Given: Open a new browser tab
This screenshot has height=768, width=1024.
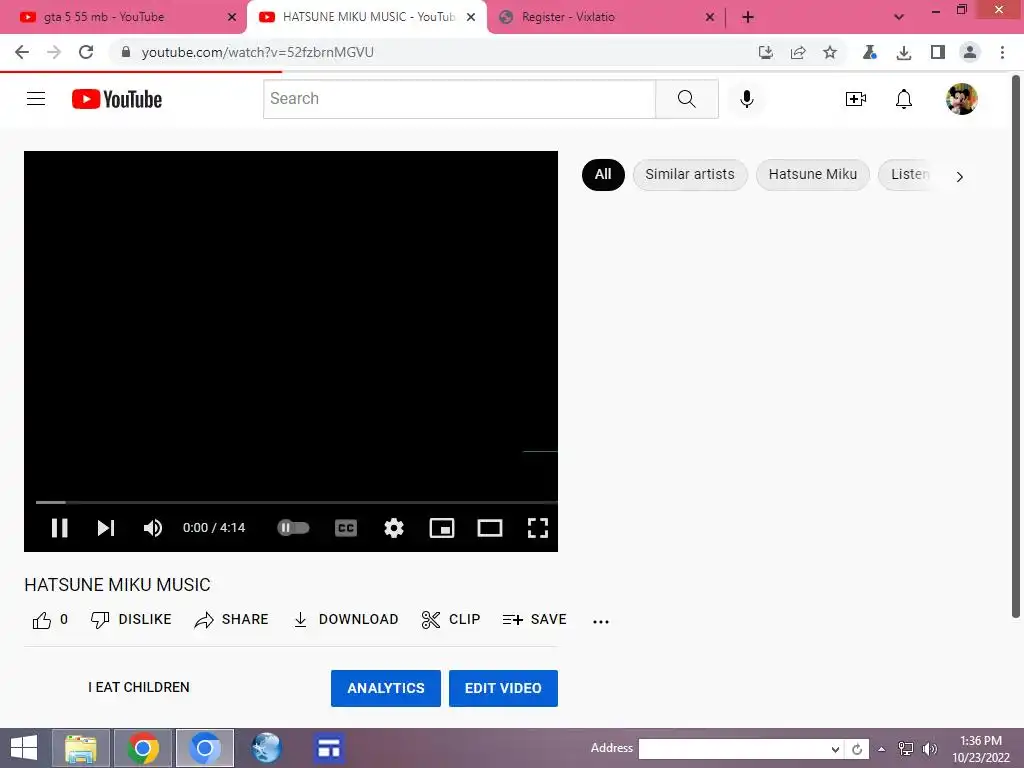Looking at the screenshot, I should pos(748,17).
